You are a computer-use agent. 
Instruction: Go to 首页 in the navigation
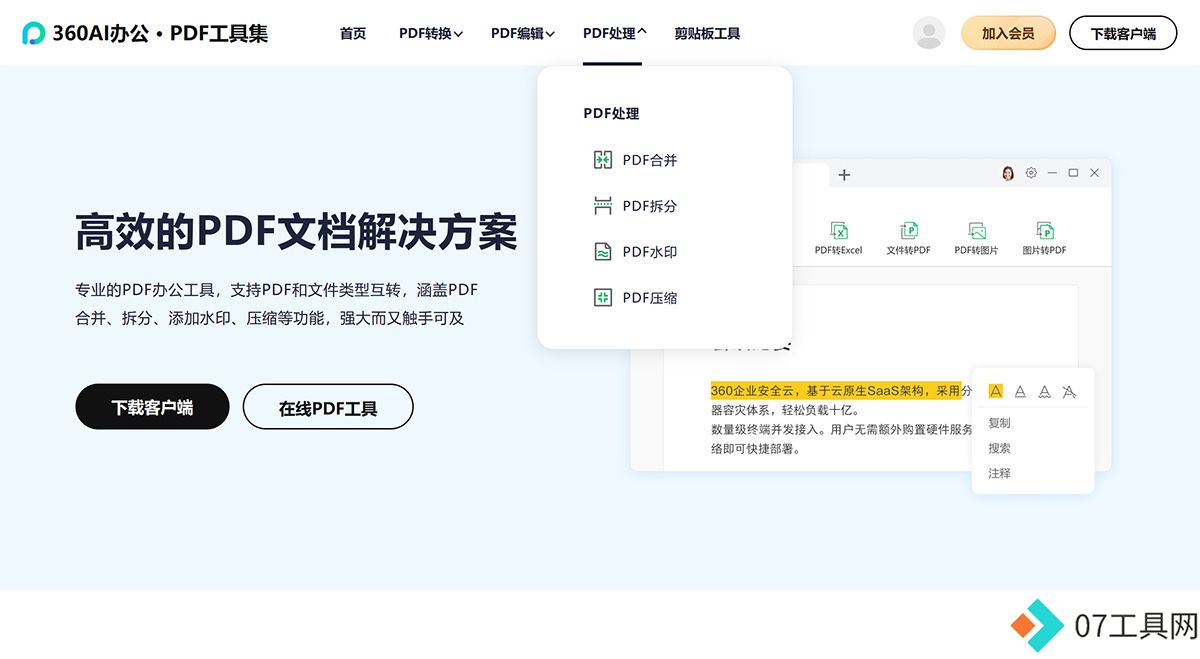coord(353,34)
